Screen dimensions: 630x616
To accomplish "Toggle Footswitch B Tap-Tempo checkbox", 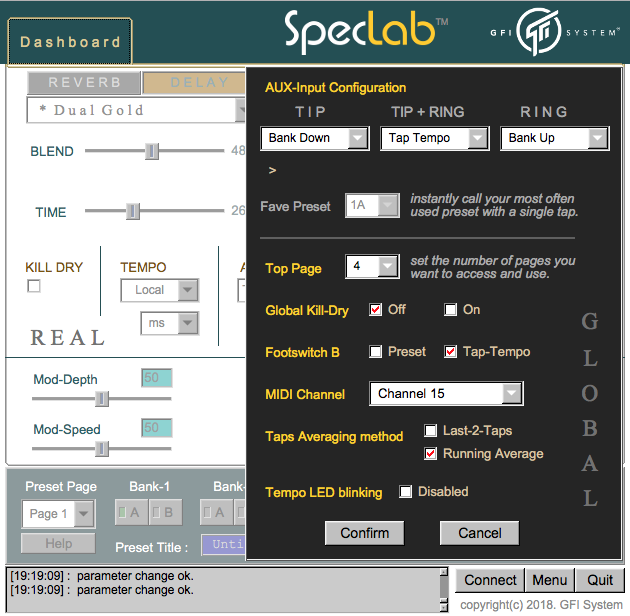I will (x=450, y=352).
